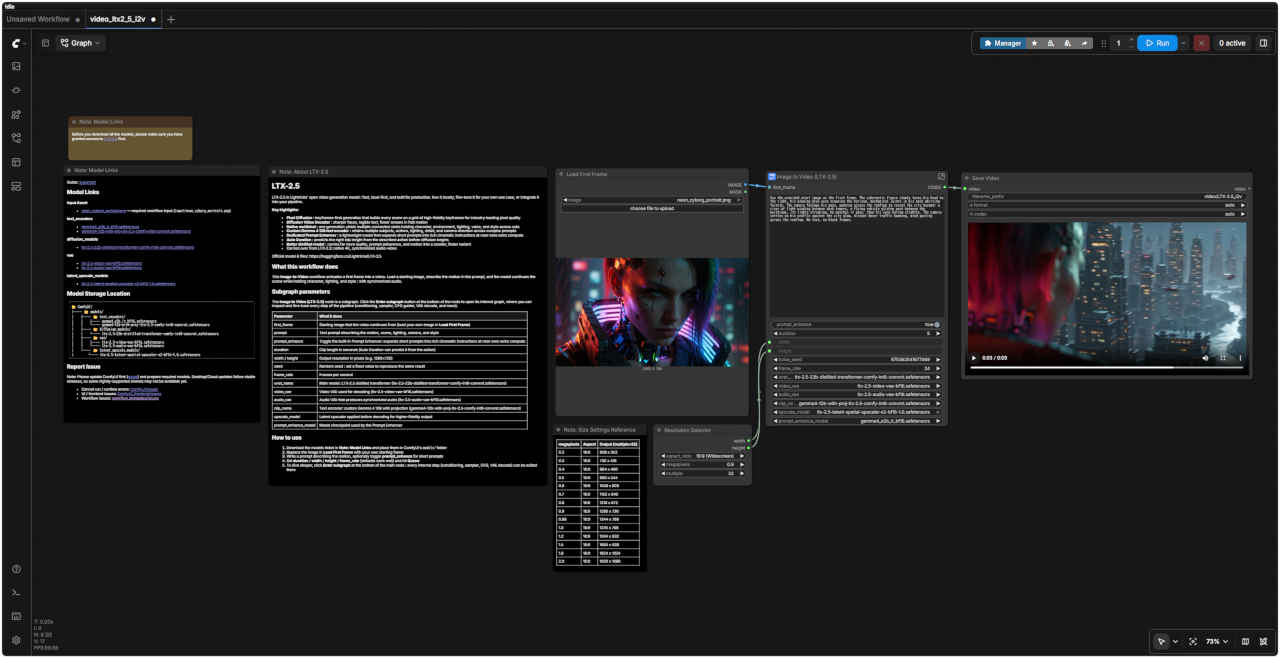The width and height of the screenshot is (1280, 658).
Task: Click the star icon next to Manager
Action: tap(1034, 43)
